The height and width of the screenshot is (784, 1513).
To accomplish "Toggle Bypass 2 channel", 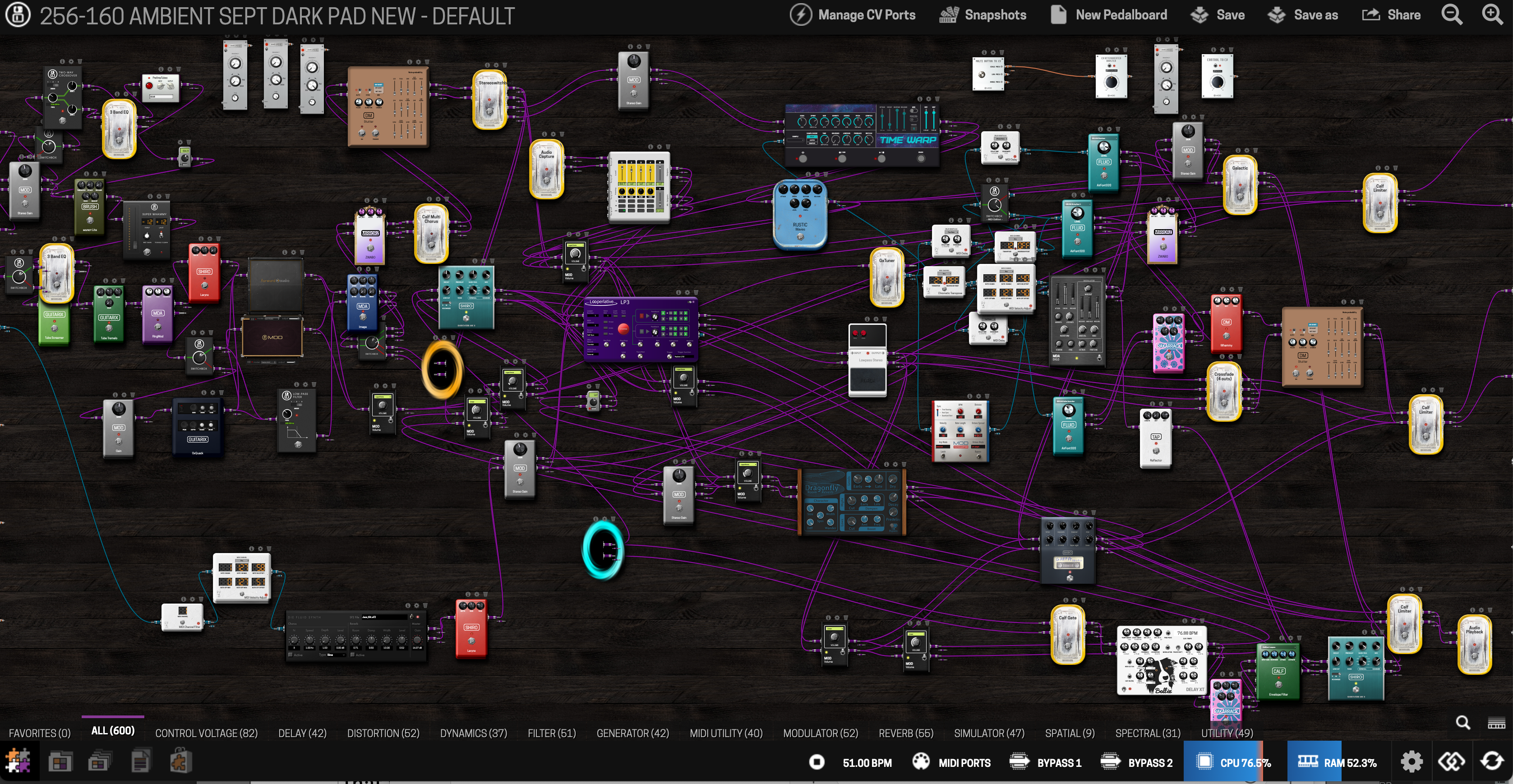I will 1136,763.
